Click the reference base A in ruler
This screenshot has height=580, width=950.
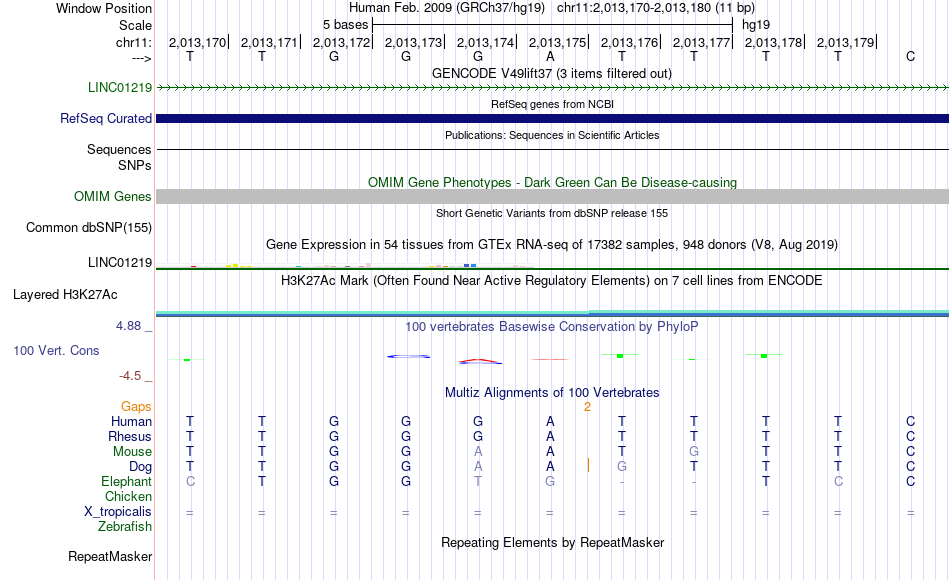coord(550,56)
